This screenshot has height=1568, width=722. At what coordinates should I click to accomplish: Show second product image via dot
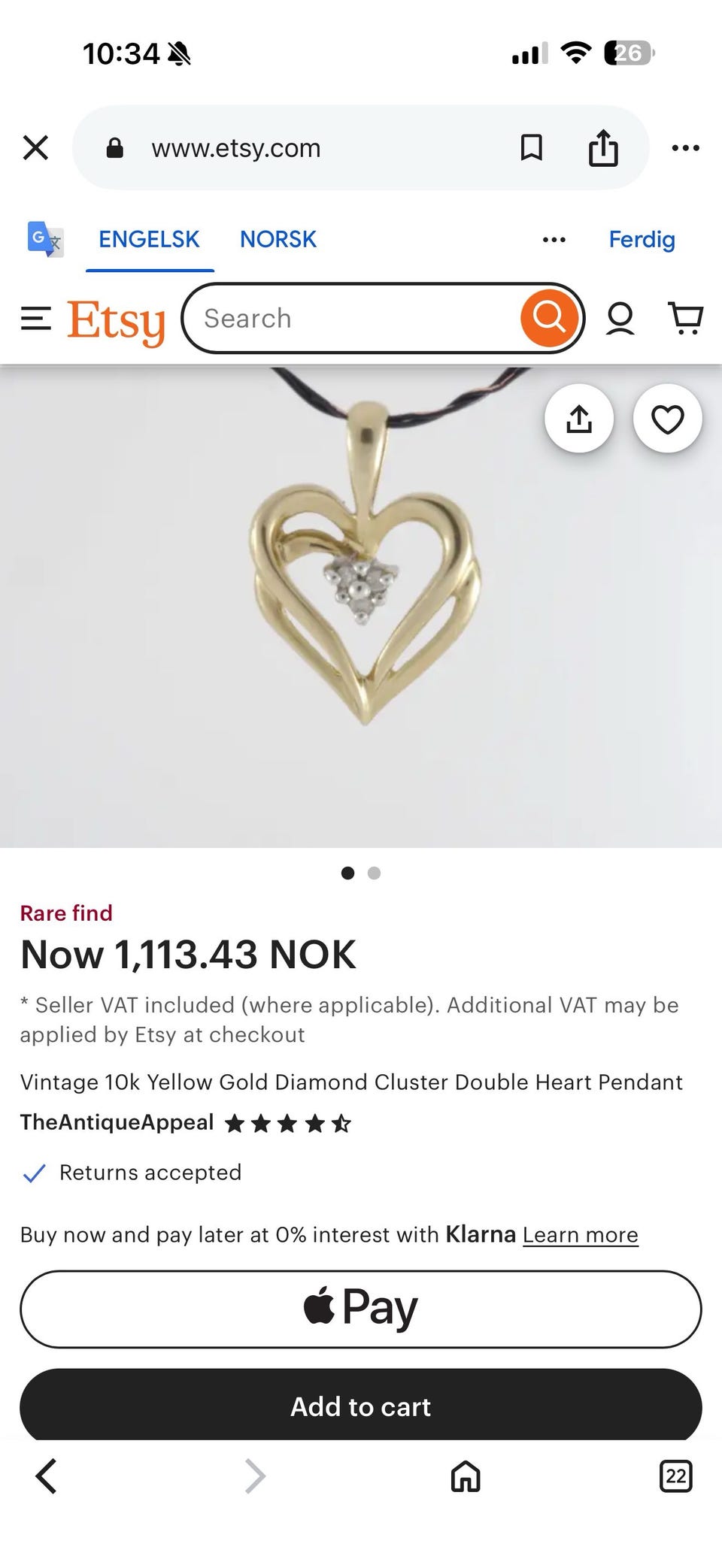click(374, 873)
